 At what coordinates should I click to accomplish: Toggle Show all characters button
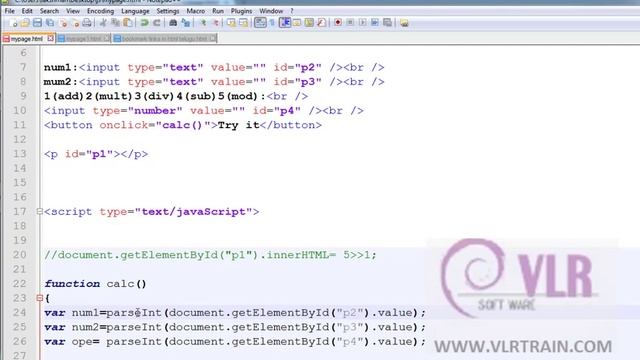272,23
